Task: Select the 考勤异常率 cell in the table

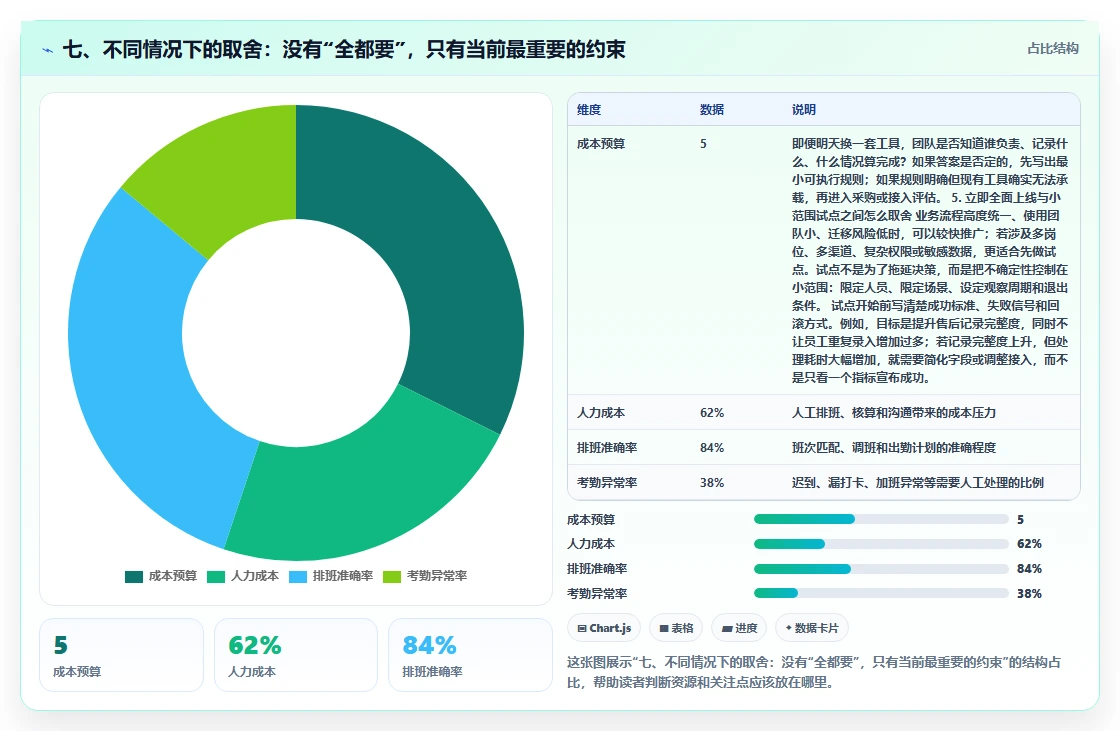Action: point(606,482)
